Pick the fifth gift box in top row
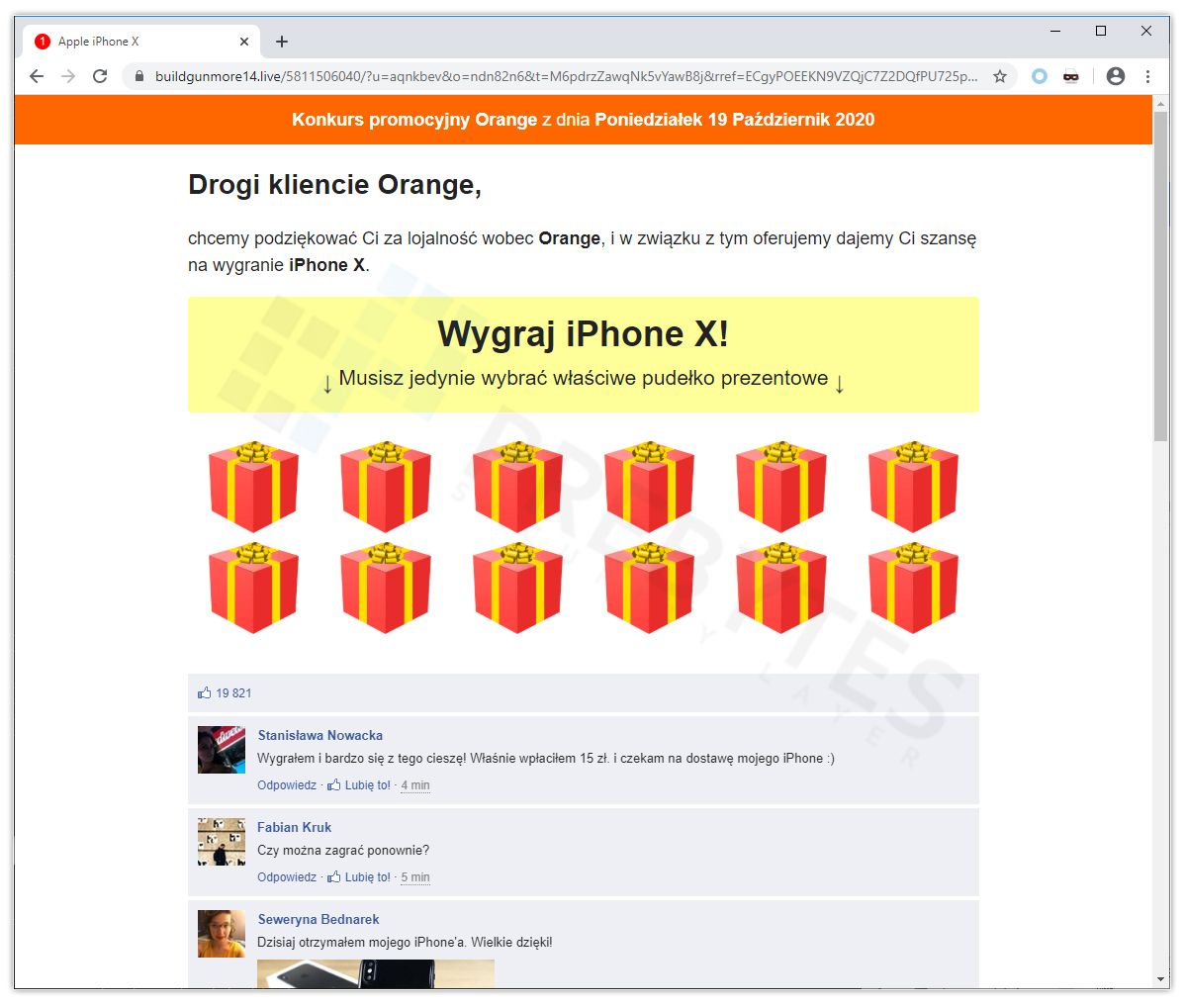Screen dimensions: 1185x1008 point(781,487)
